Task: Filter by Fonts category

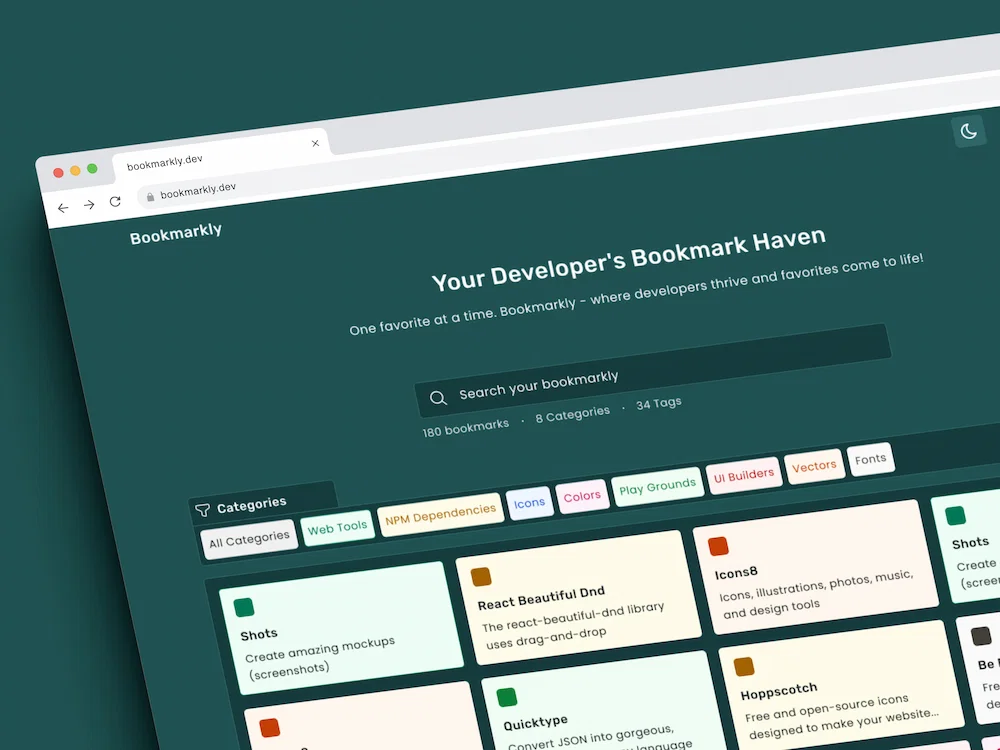Action: [x=871, y=459]
